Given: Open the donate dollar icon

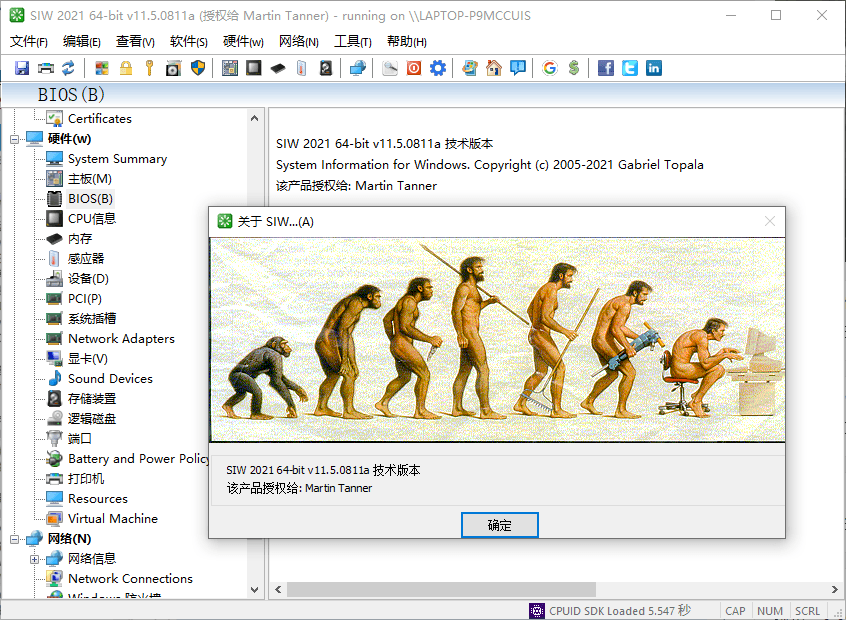Looking at the screenshot, I should tap(573, 67).
